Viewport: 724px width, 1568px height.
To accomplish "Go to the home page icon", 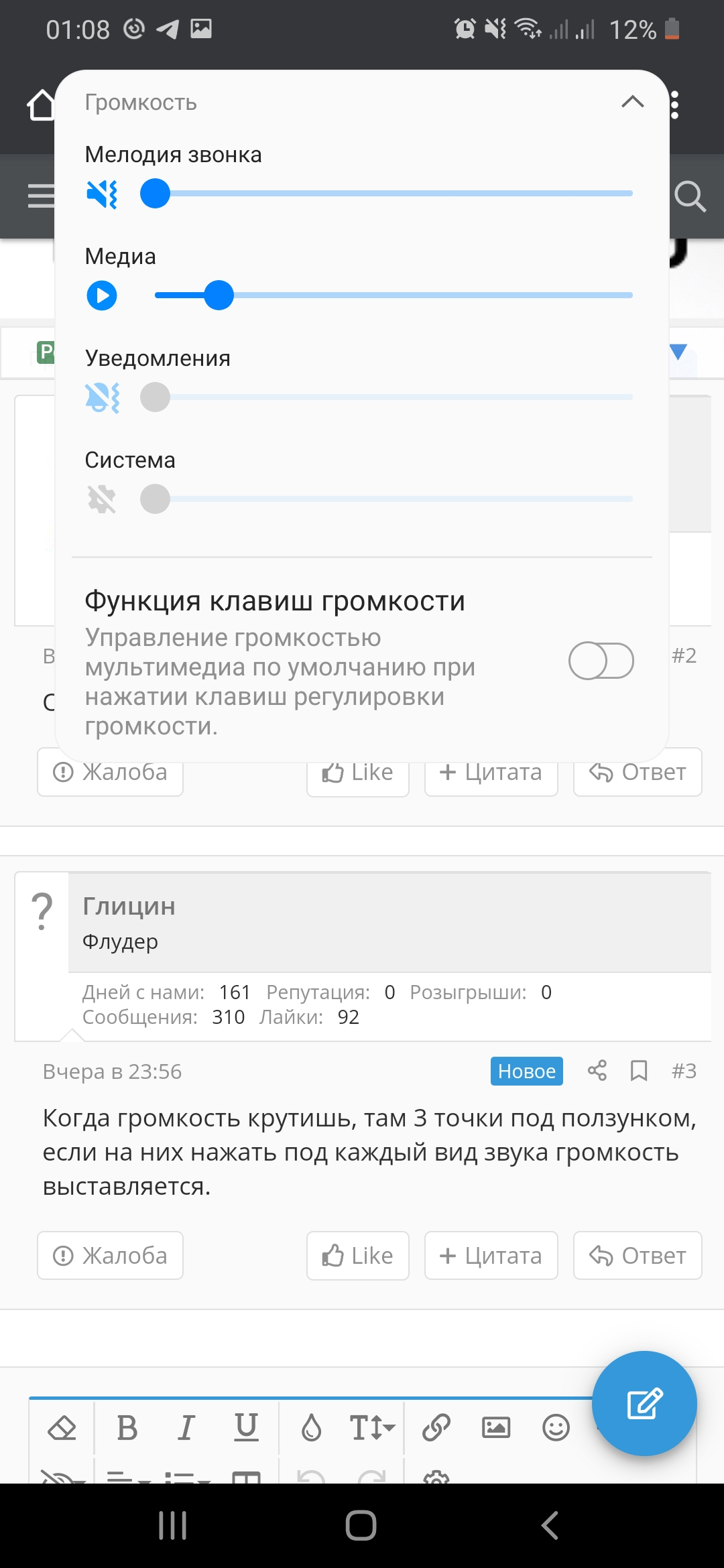I will pyautogui.click(x=40, y=105).
